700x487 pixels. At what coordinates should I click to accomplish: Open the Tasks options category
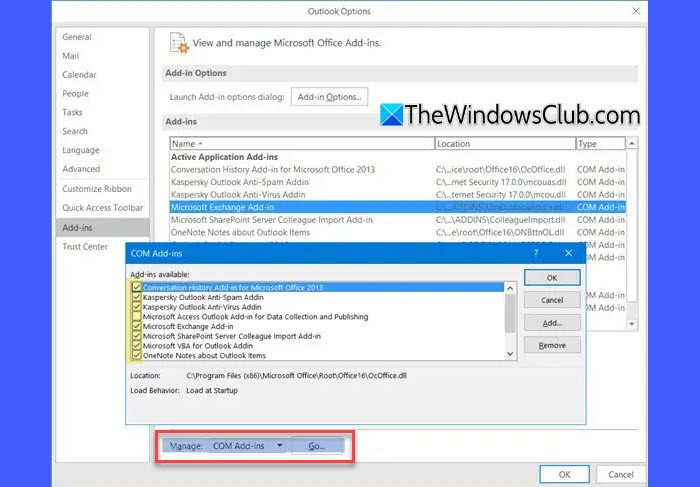pos(72,112)
